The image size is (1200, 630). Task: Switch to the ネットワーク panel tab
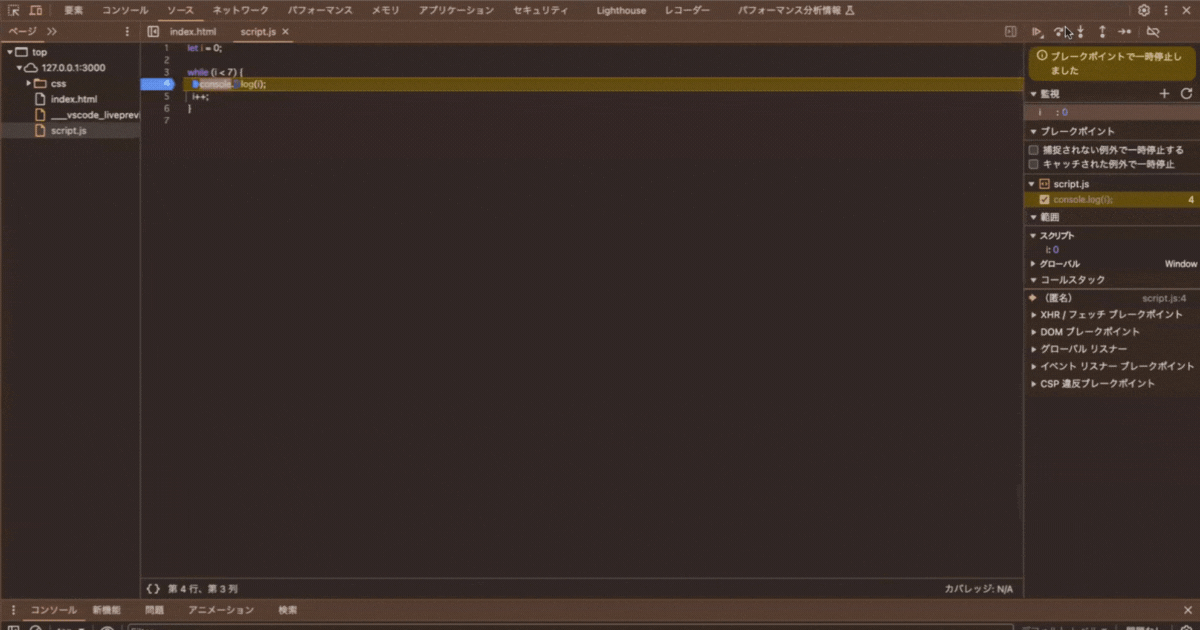[x=240, y=10]
